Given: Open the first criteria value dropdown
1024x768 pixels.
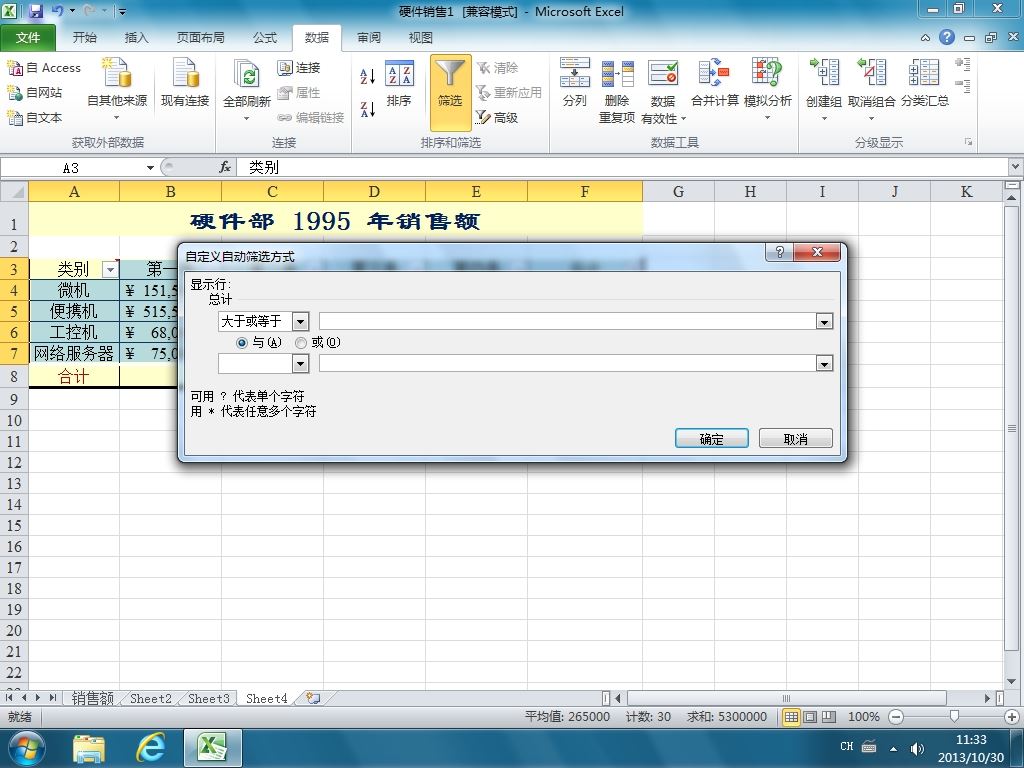Looking at the screenshot, I should tap(824, 321).
